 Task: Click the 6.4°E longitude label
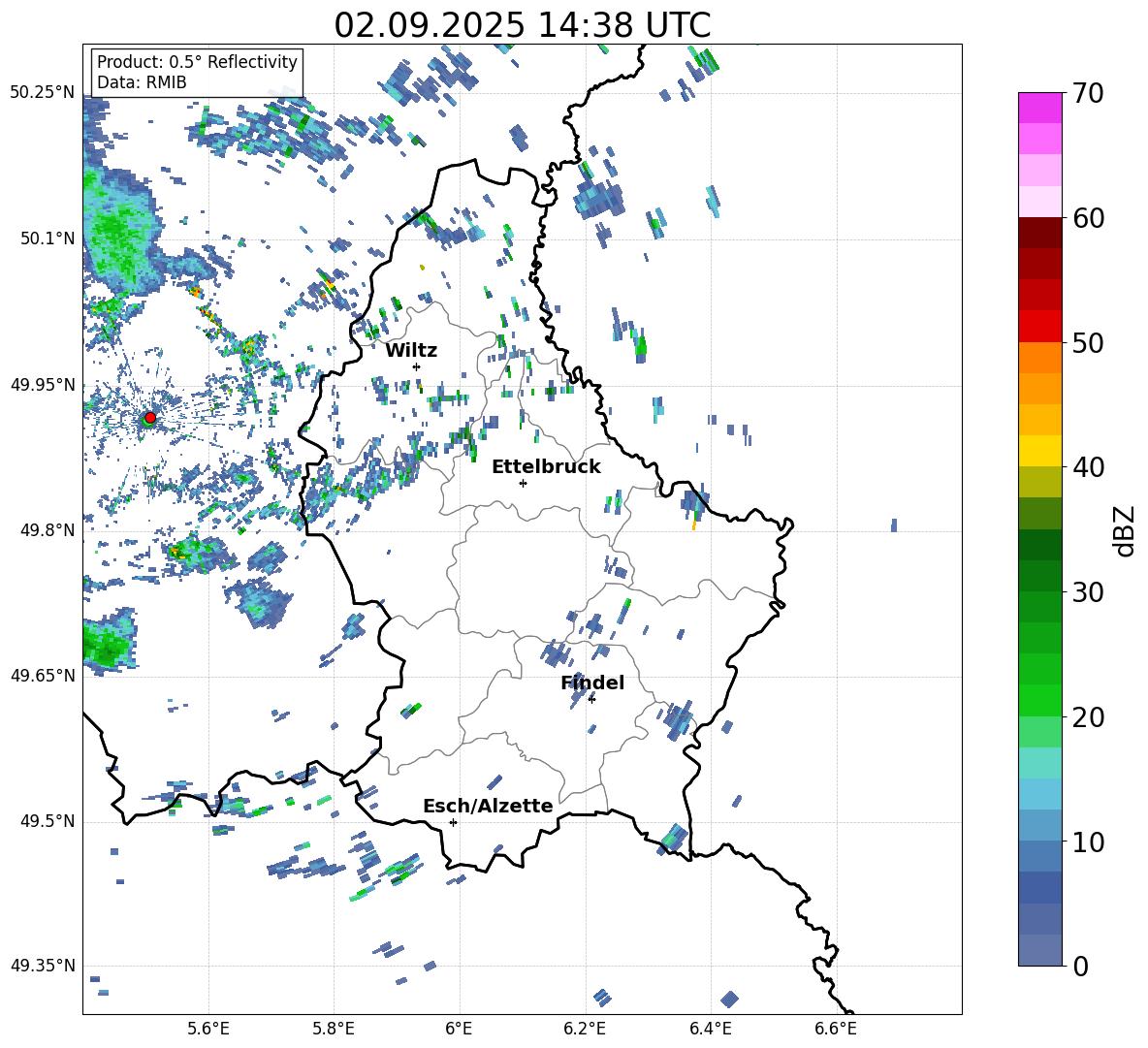pyautogui.click(x=710, y=1029)
